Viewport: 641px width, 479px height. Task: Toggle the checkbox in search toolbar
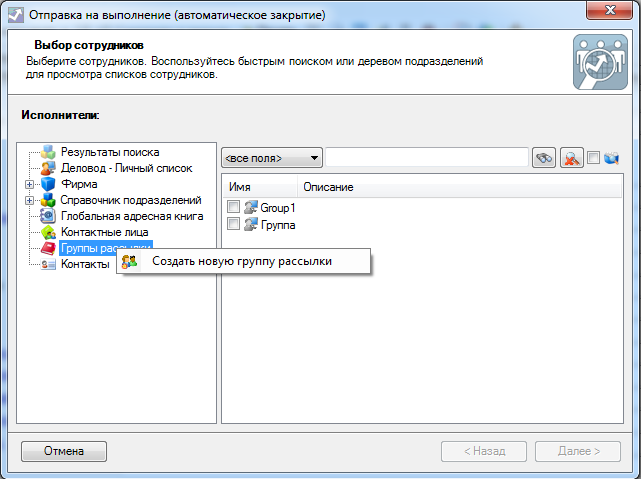click(593, 158)
